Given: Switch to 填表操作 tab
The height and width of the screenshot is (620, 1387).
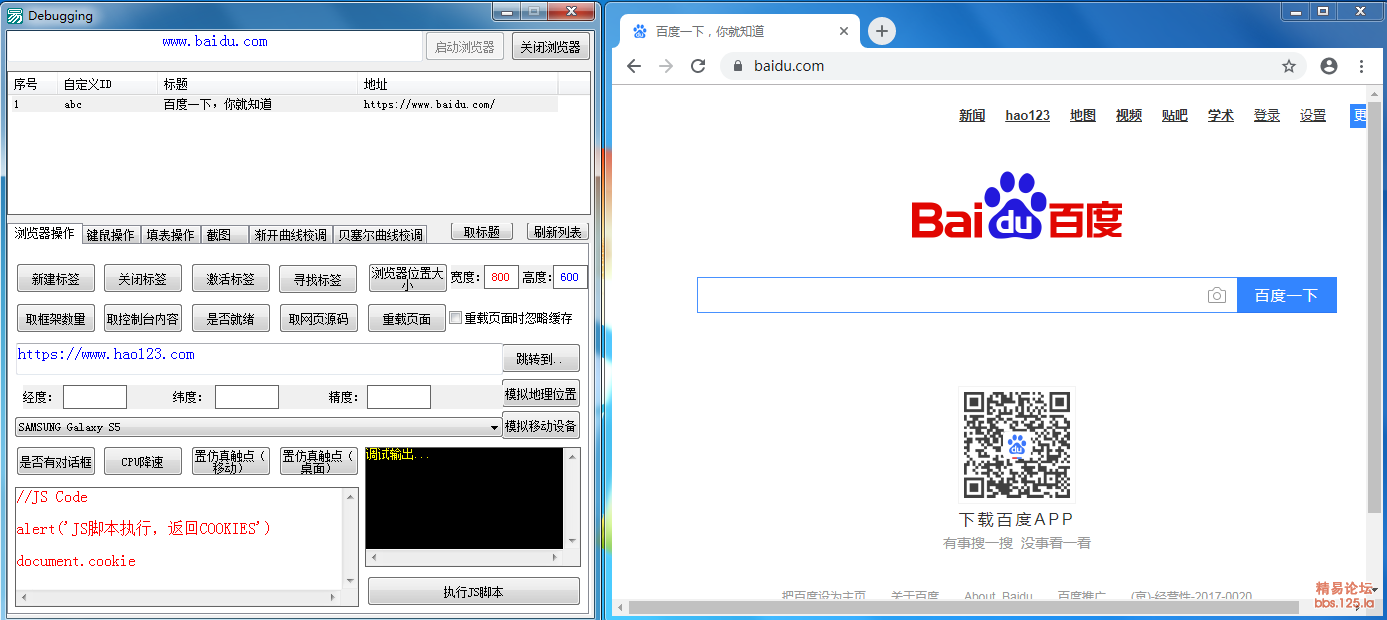Looking at the screenshot, I should click(x=171, y=235).
